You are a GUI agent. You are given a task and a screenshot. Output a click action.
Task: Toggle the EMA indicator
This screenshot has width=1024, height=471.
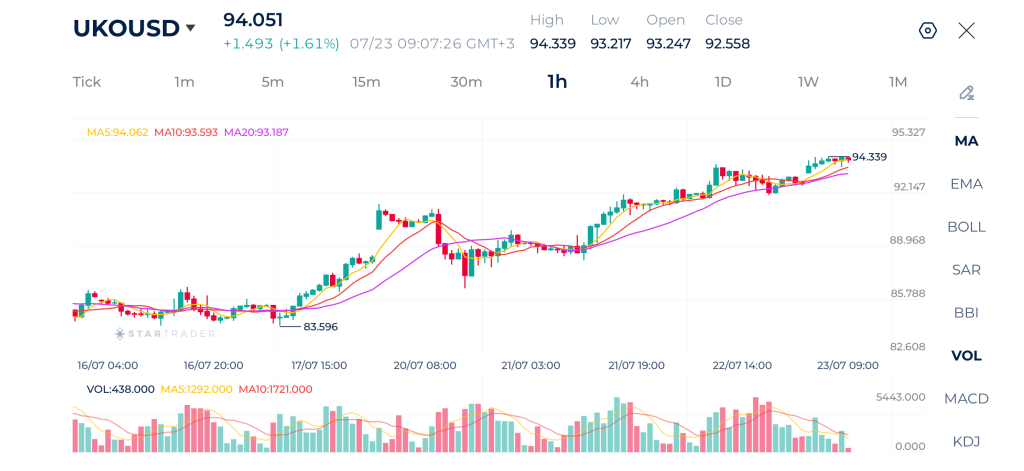tap(967, 184)
